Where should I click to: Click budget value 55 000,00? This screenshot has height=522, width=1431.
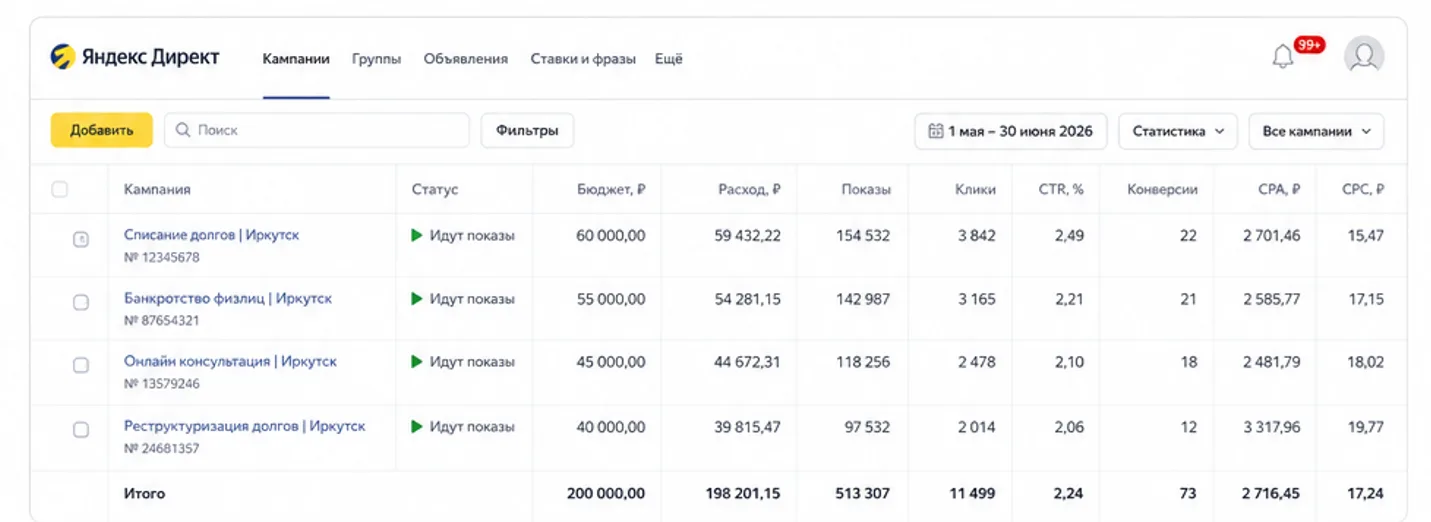pyautogui.click(x=611, y=299)
